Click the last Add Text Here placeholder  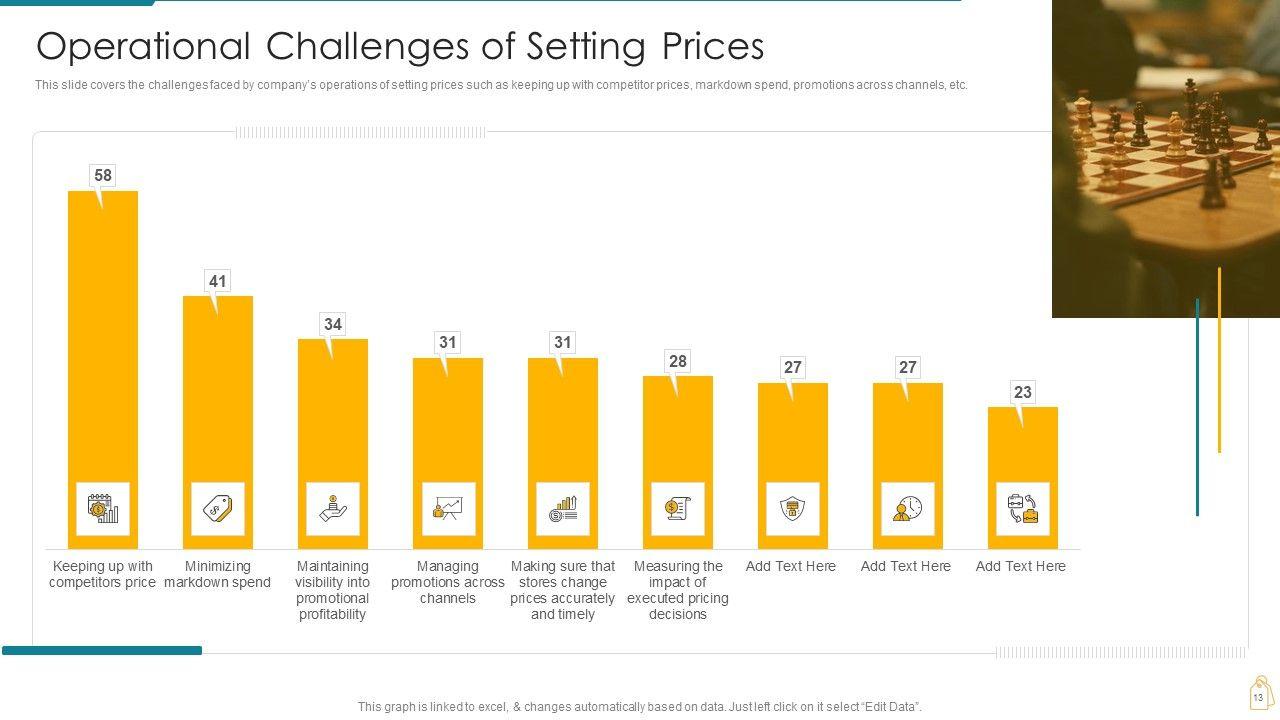pos(1021,566)
